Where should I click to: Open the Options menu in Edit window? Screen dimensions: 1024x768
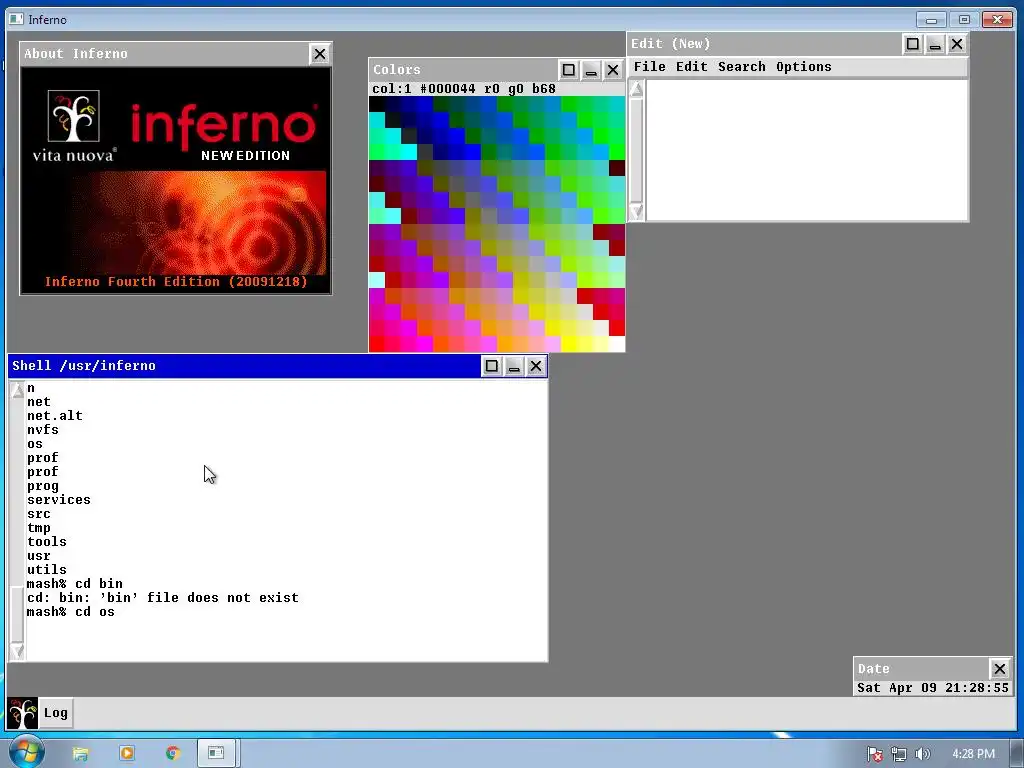click(x=803, y=67)
